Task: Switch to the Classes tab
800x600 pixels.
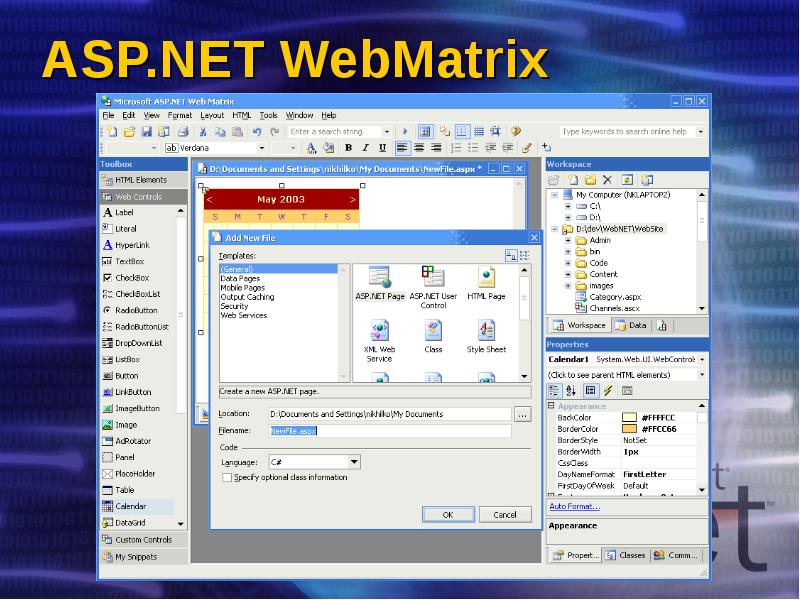Action: [x=626, y=555]
